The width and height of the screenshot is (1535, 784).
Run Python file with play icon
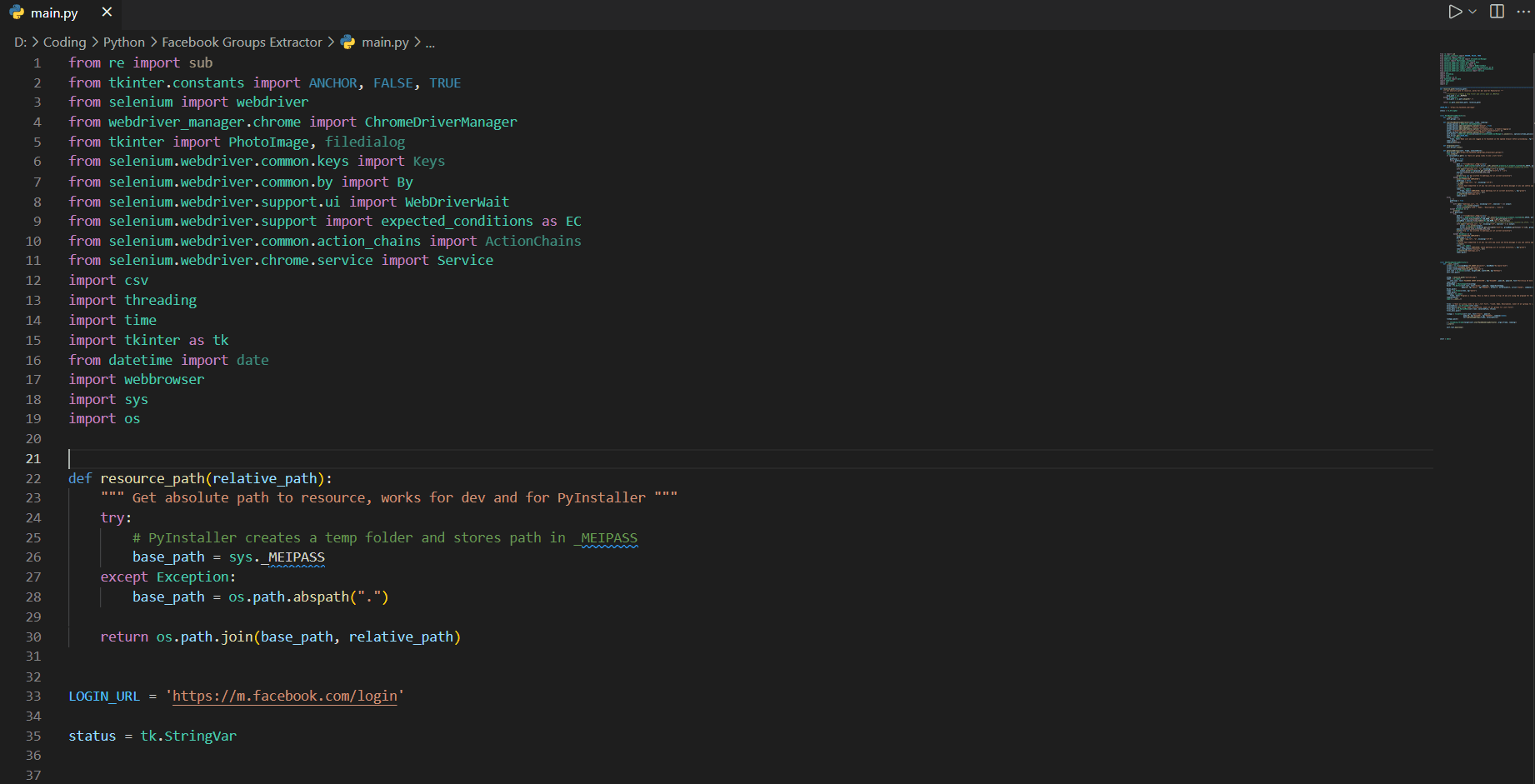tap(1455, 12)
